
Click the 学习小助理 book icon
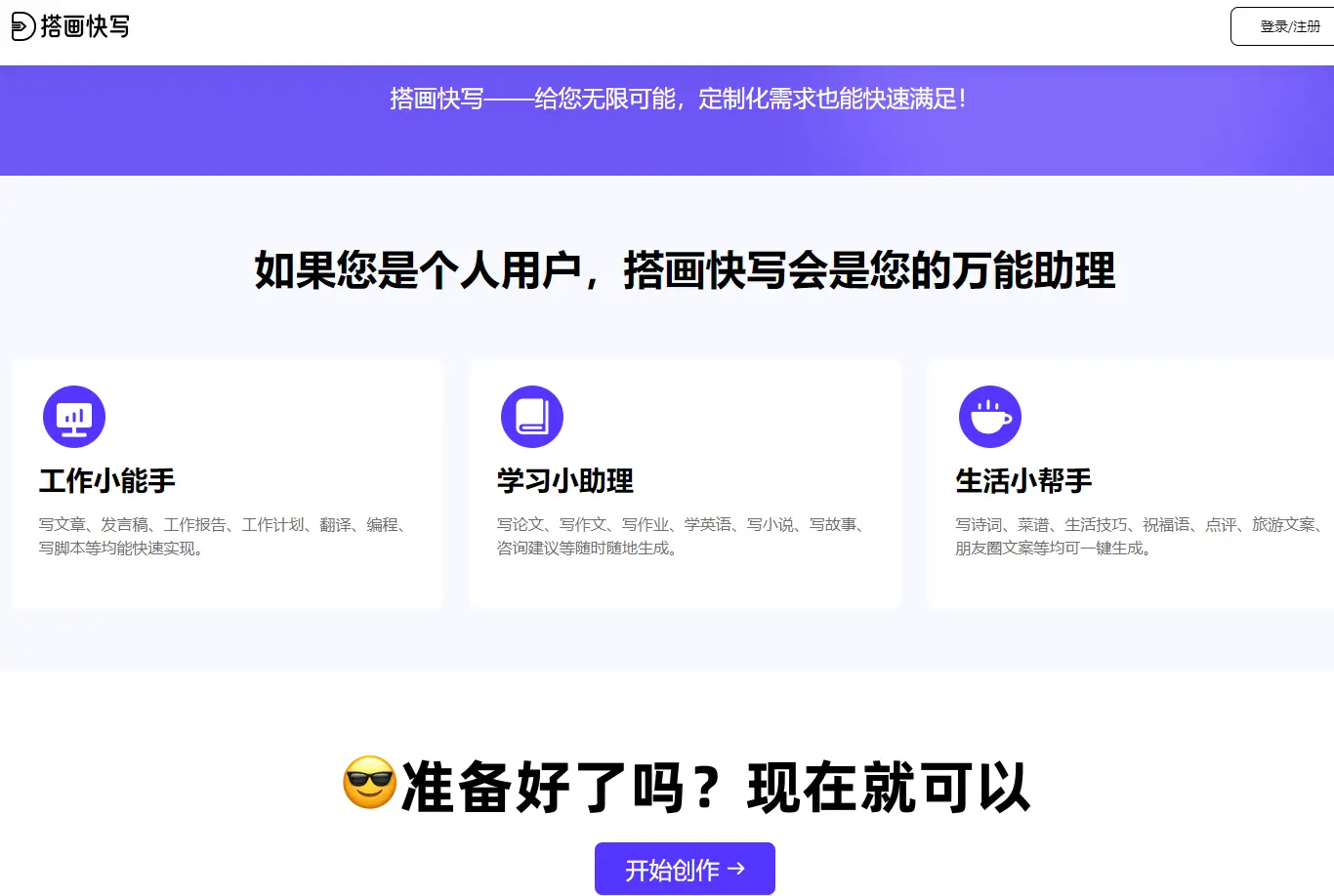pyautogui.click(x=532, y=417)
